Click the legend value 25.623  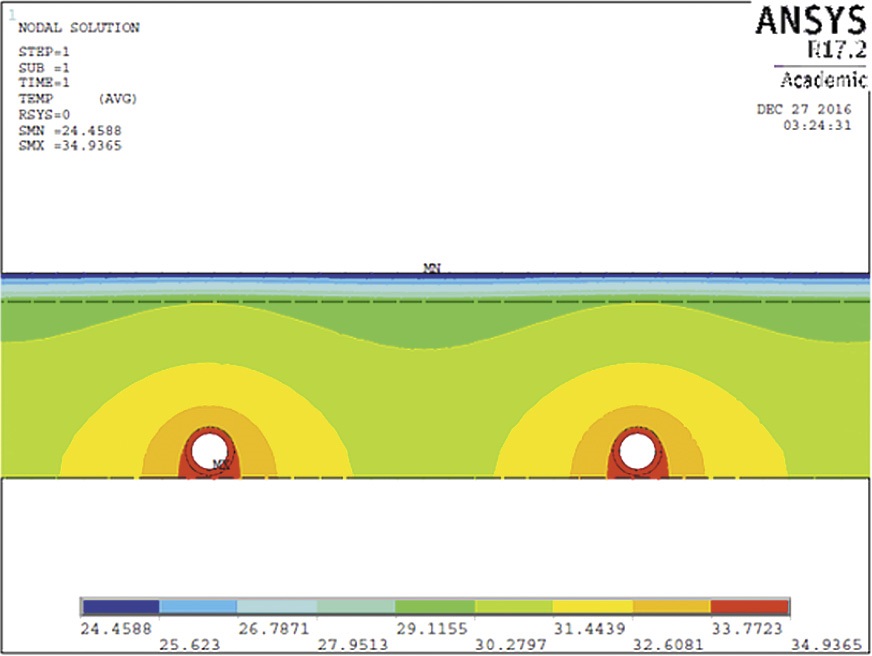[x=190, y=645]
